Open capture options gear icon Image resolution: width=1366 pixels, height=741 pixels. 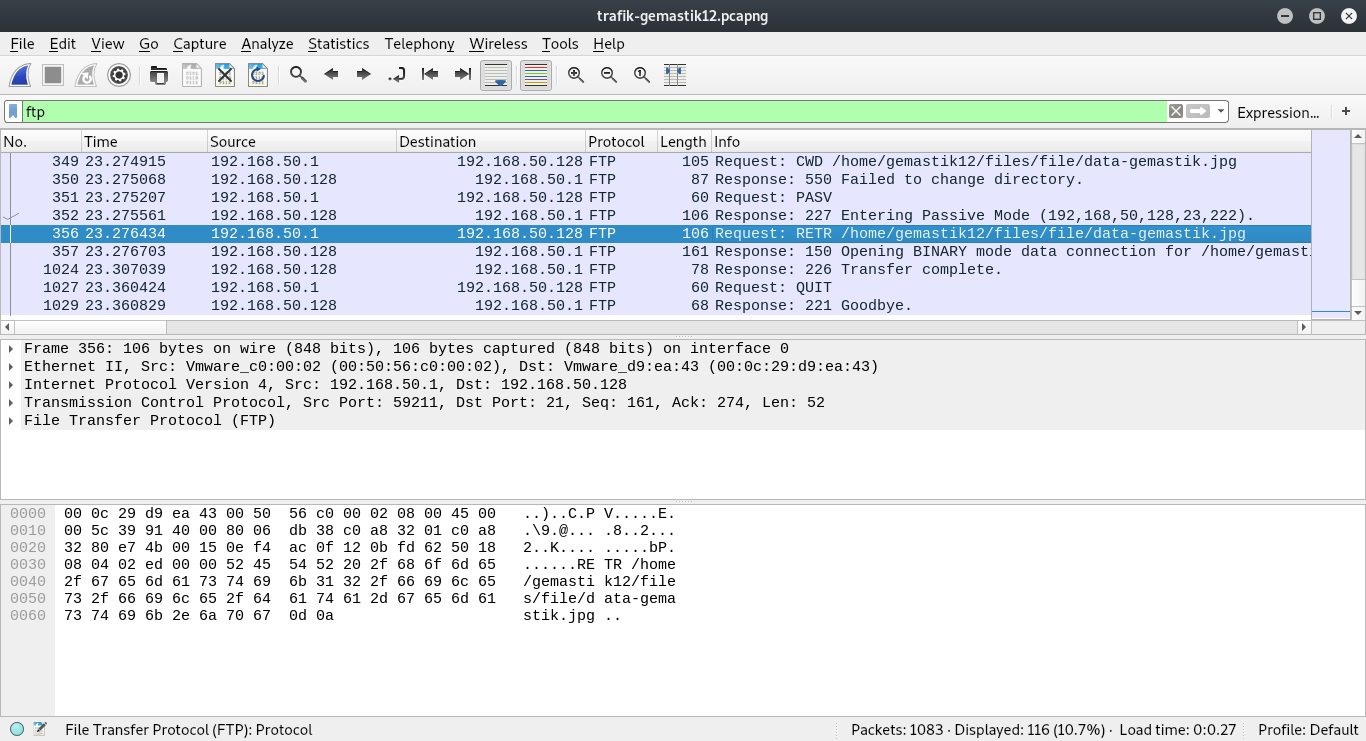click(x=119, y=75)
